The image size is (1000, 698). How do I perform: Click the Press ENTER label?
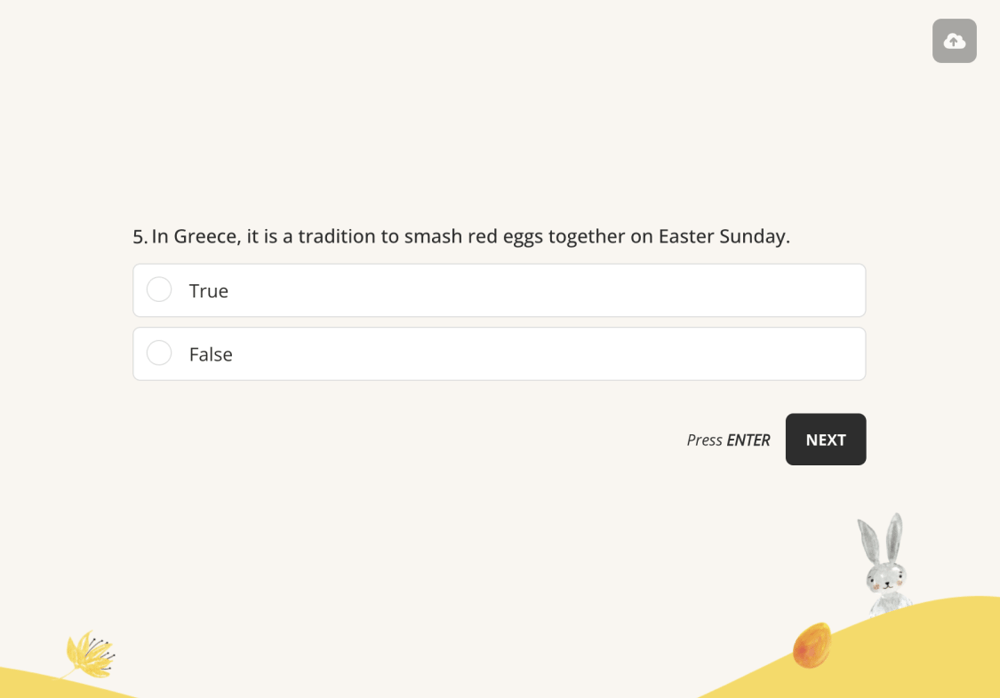[728, 439]
